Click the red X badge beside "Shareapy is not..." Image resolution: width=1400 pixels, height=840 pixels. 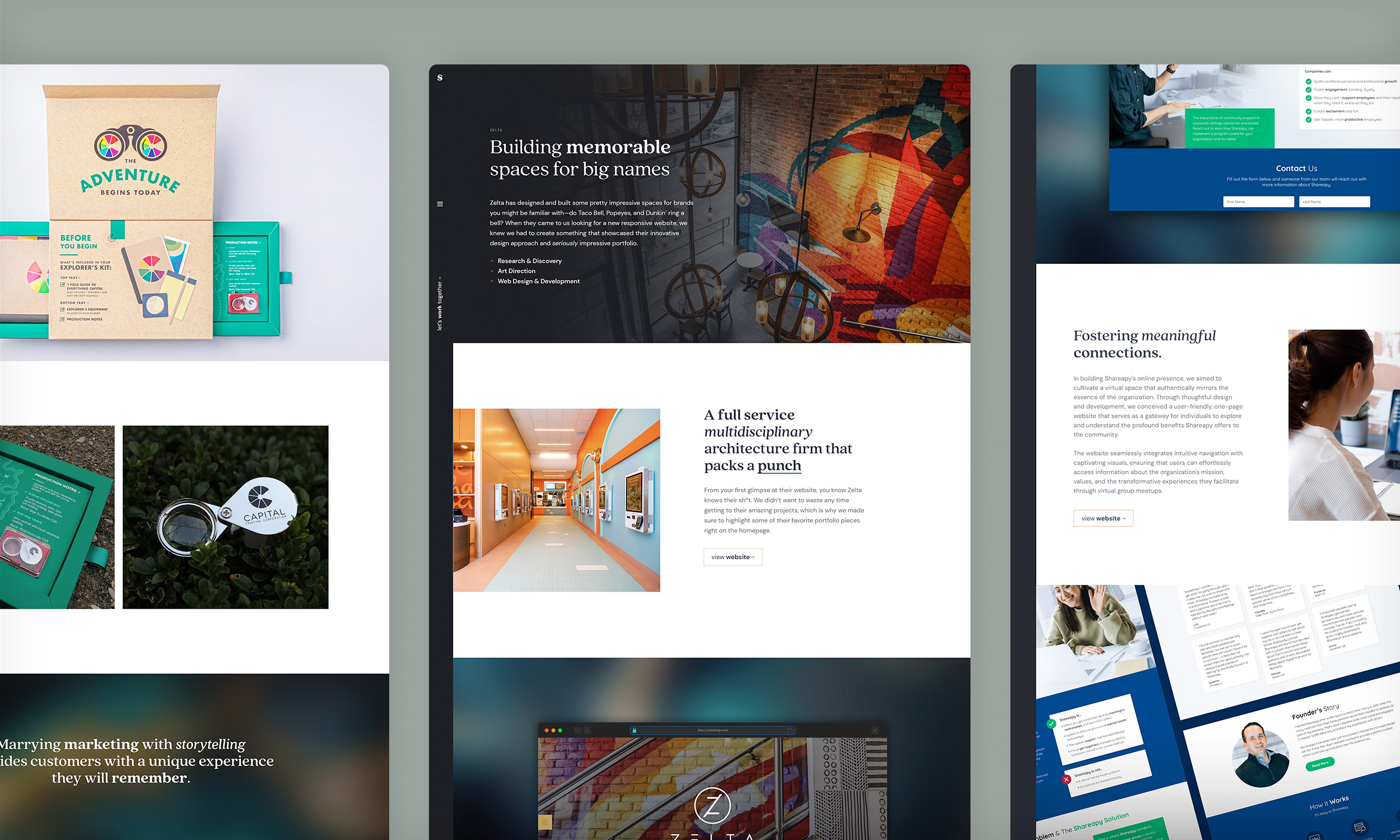pyautogui.click(x=1066, y=780)
